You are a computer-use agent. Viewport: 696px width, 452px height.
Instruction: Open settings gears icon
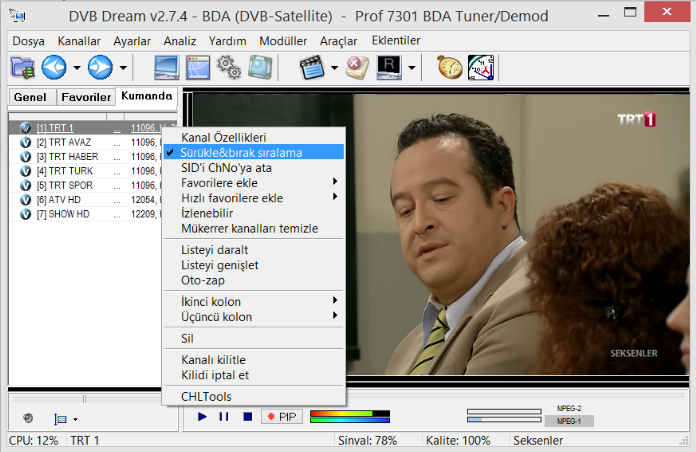229,68
